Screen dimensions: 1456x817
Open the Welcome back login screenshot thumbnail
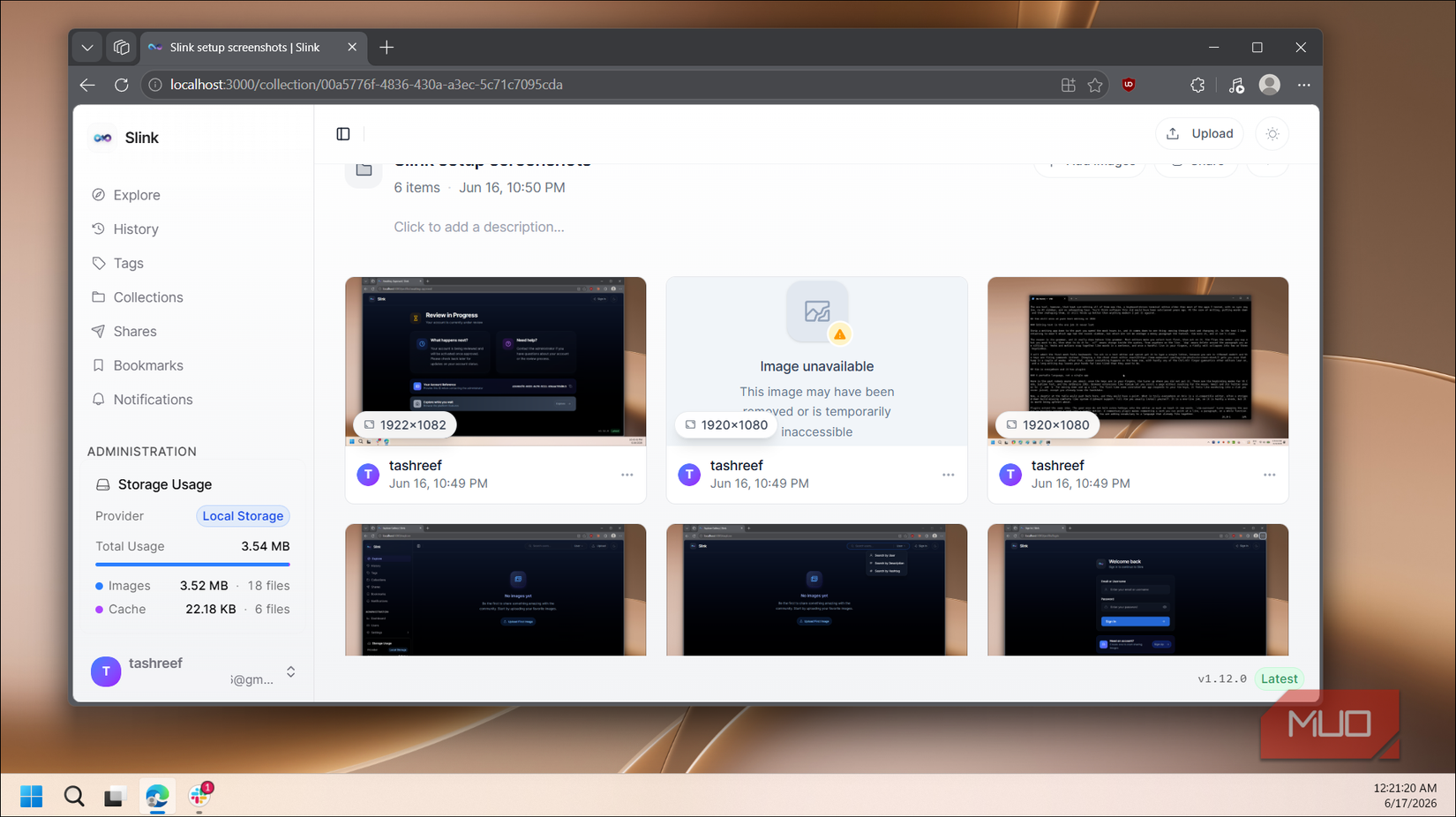tap(1138, 590)
